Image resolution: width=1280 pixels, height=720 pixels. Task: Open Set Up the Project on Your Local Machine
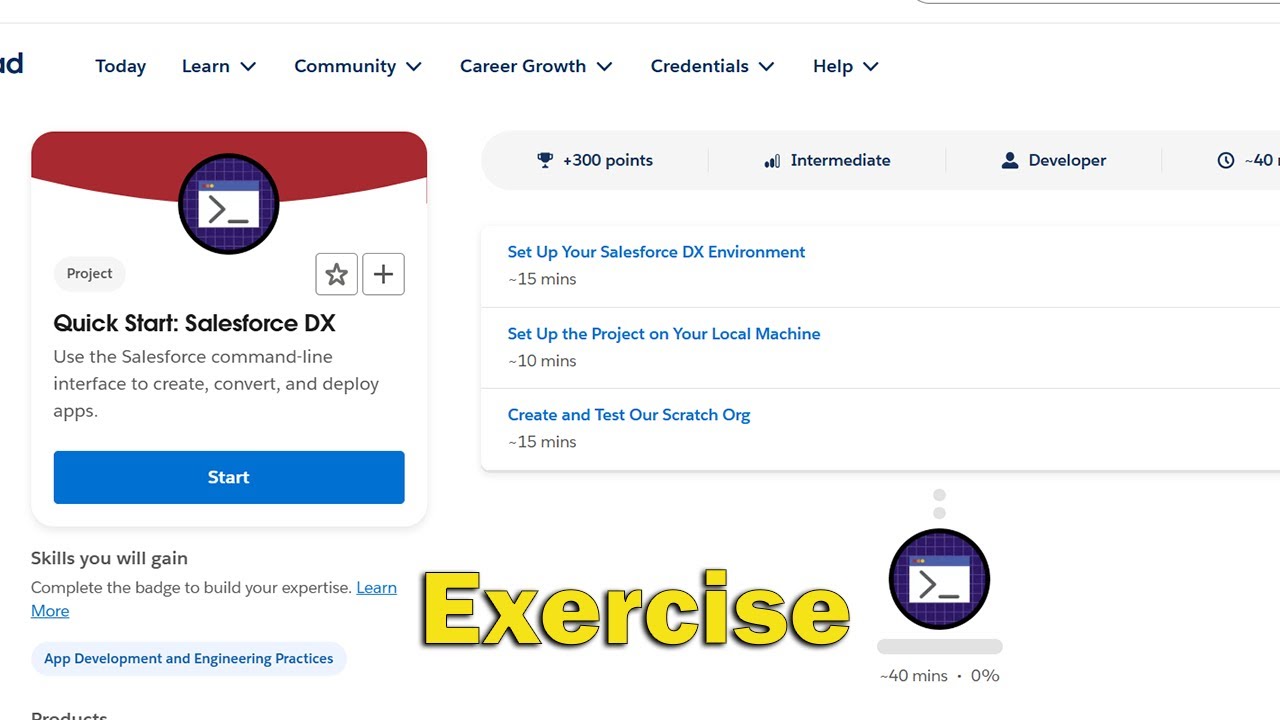[664, 334]
